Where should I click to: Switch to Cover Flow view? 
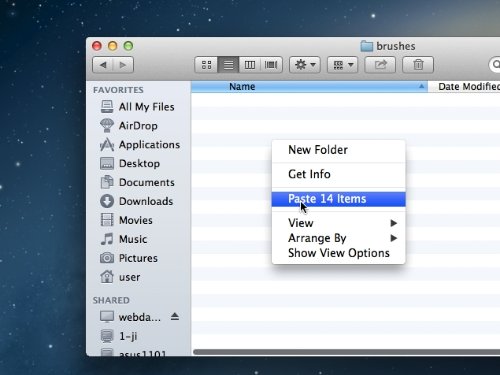[x=271, y=65]
